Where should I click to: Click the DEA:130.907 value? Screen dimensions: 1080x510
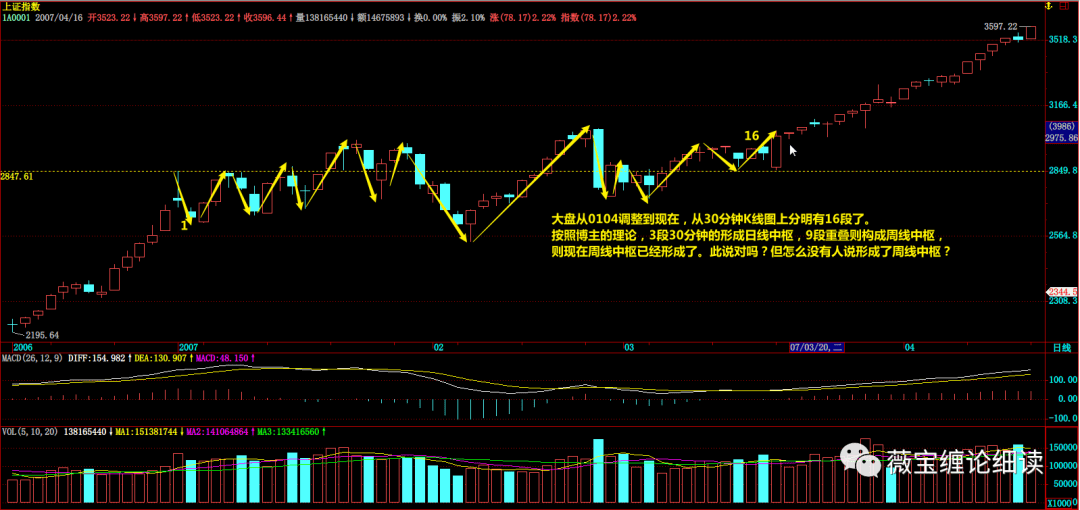point(159,358)
